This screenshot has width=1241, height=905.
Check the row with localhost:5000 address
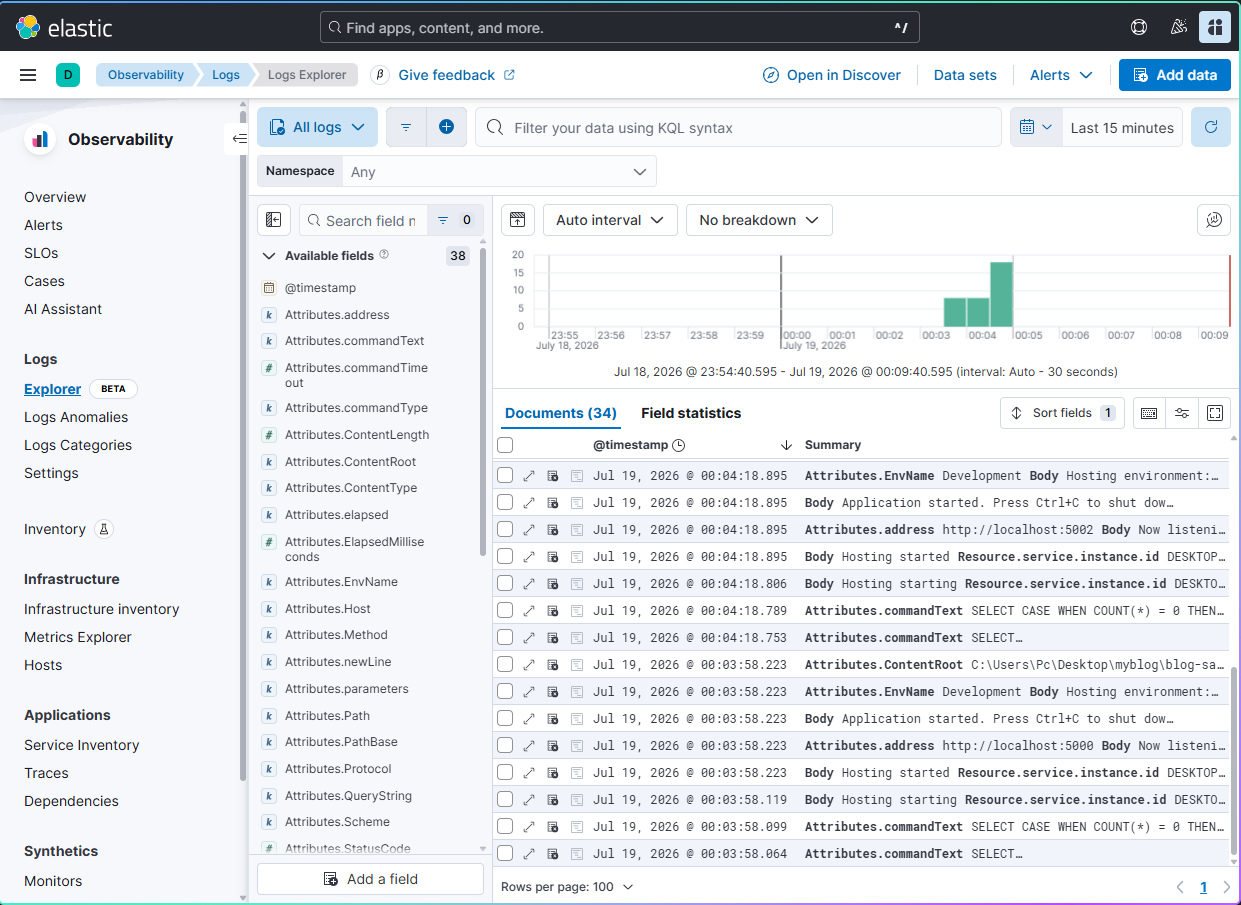point(505,745)
